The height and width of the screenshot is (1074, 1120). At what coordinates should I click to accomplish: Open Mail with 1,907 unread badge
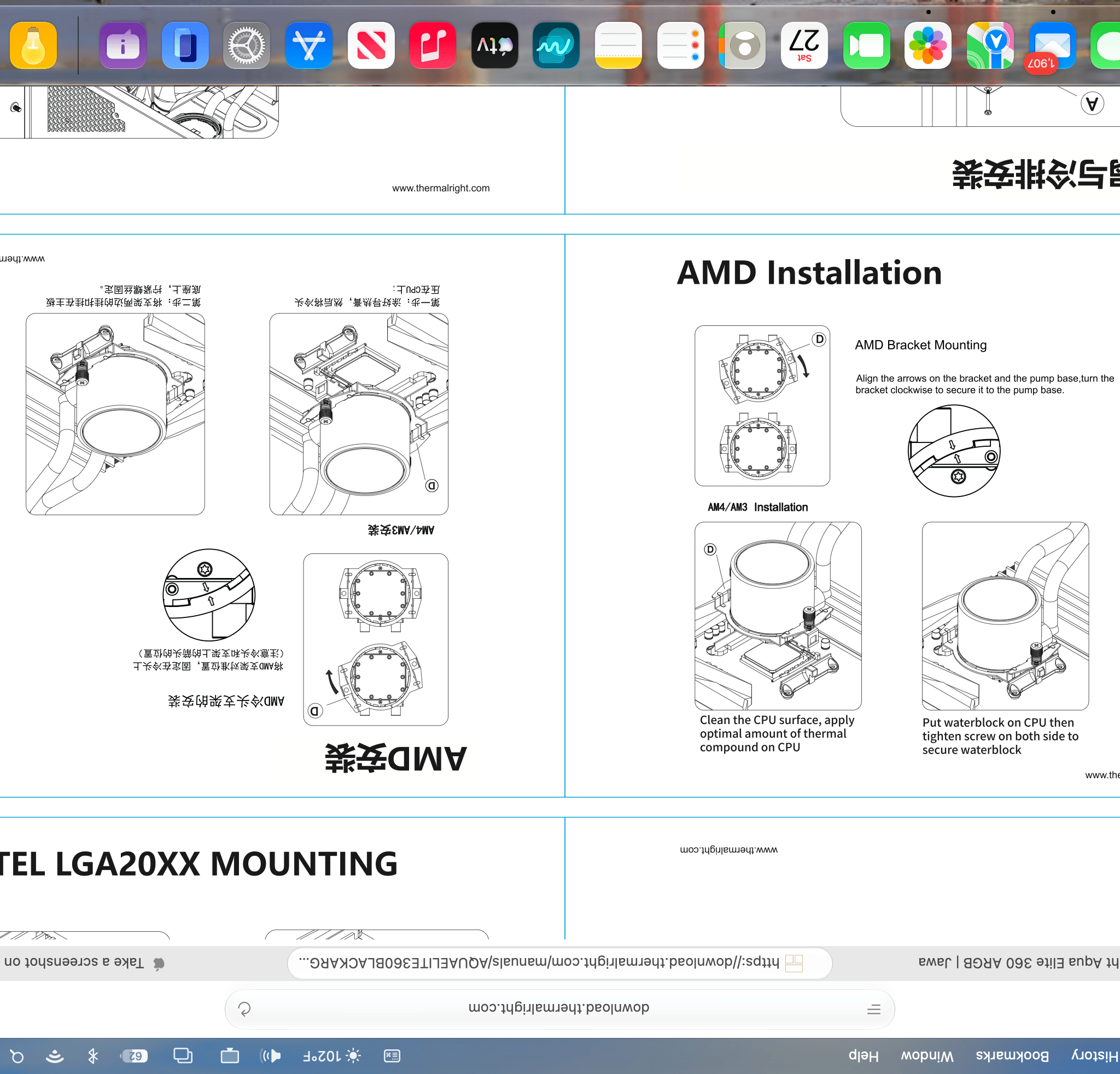tap(1053, 46)
